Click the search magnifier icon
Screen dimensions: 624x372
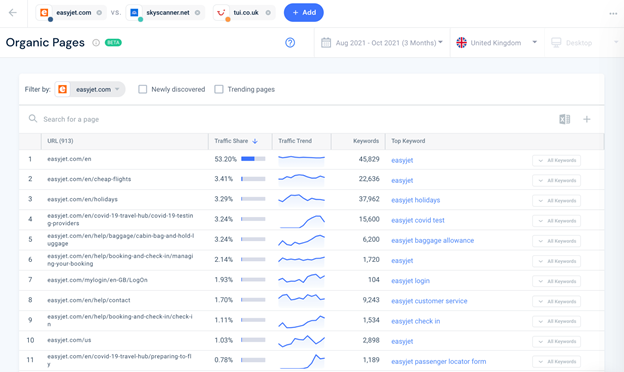coord(33,119)
